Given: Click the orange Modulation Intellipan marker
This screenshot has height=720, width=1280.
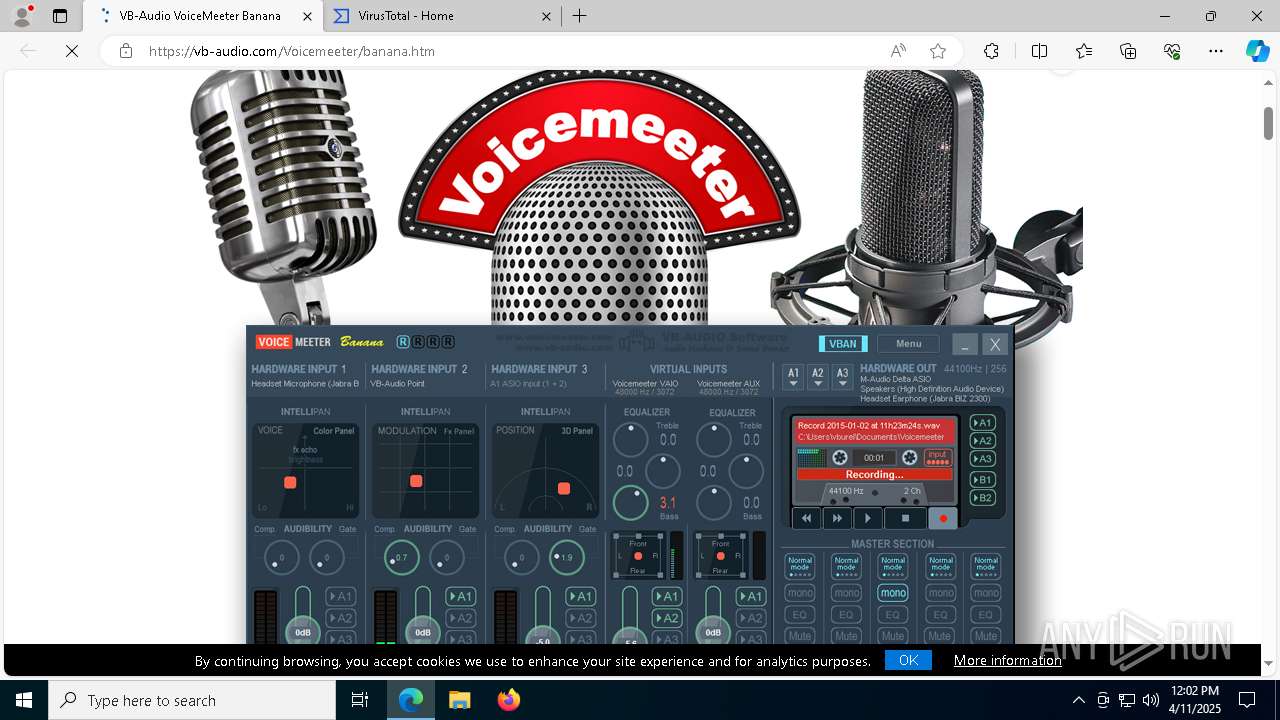Looking at the screenshot, I should tap(416, 481).
